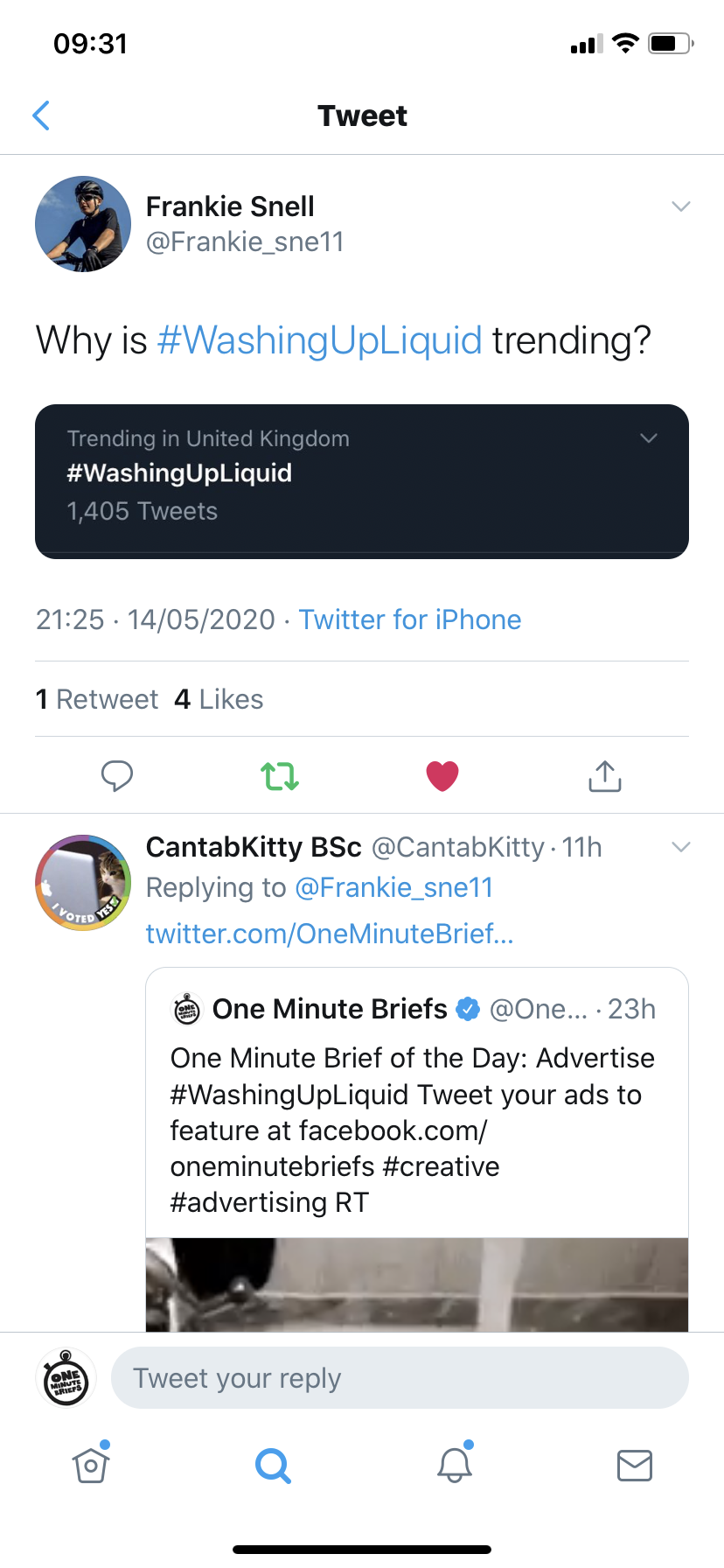Open Frankie Snell's profile picture
The width and height of the screenshot is (724, 1568).
pyautogui.click(x=83, y=224)
